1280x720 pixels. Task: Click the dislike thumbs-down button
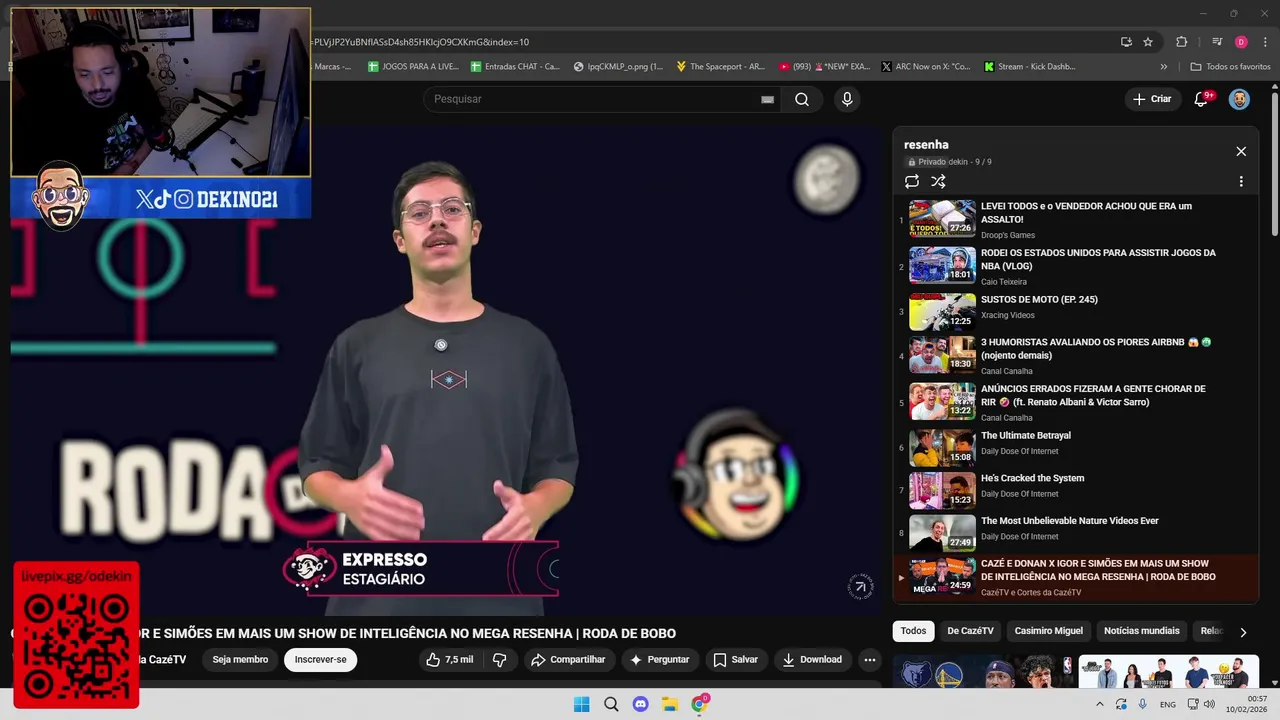click(499, 659)
